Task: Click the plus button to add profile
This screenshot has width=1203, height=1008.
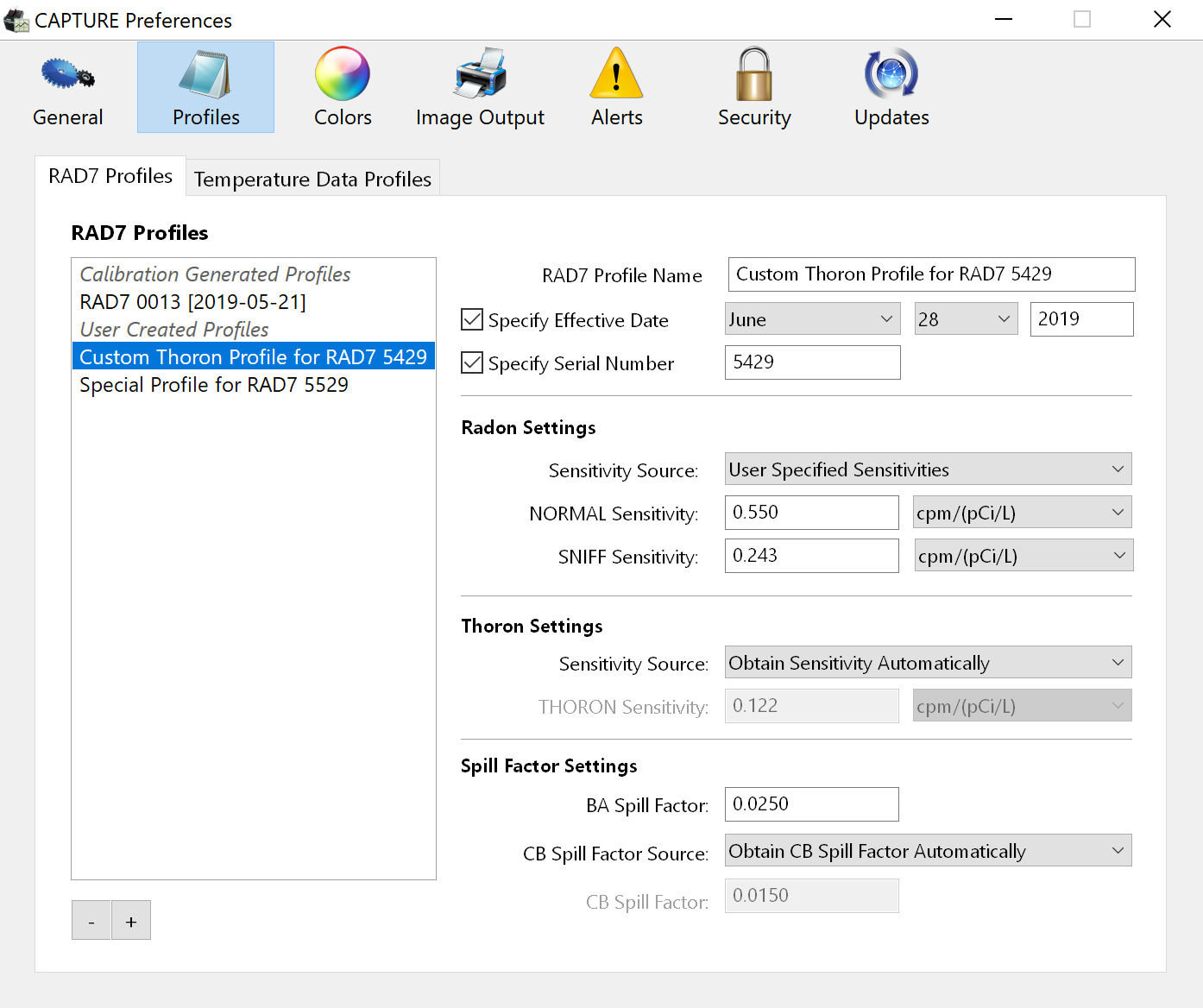Action: [x=131, y=921]
